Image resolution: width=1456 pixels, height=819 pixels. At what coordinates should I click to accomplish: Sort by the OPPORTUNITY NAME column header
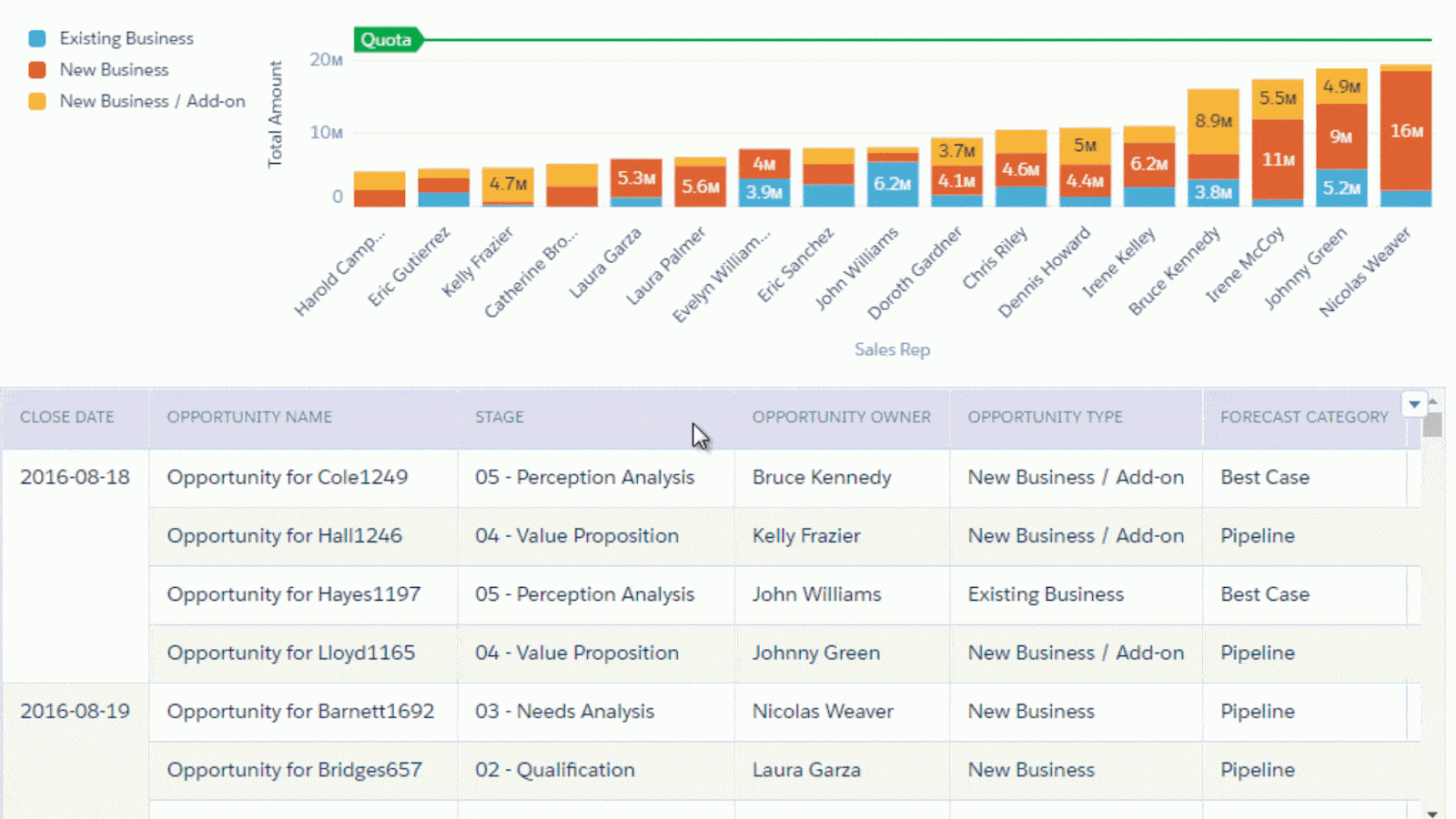click(249, 417)
